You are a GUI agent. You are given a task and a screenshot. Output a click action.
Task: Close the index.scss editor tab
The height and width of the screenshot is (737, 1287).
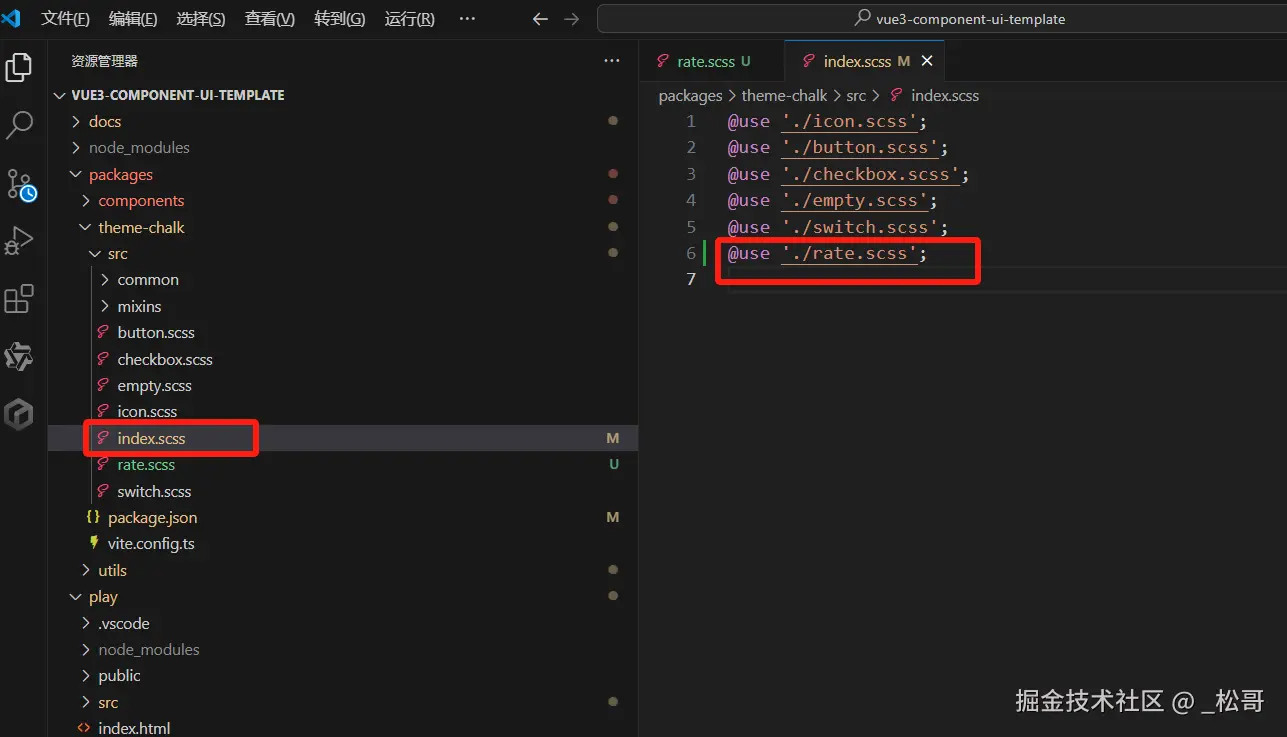[x=927, y=61]
